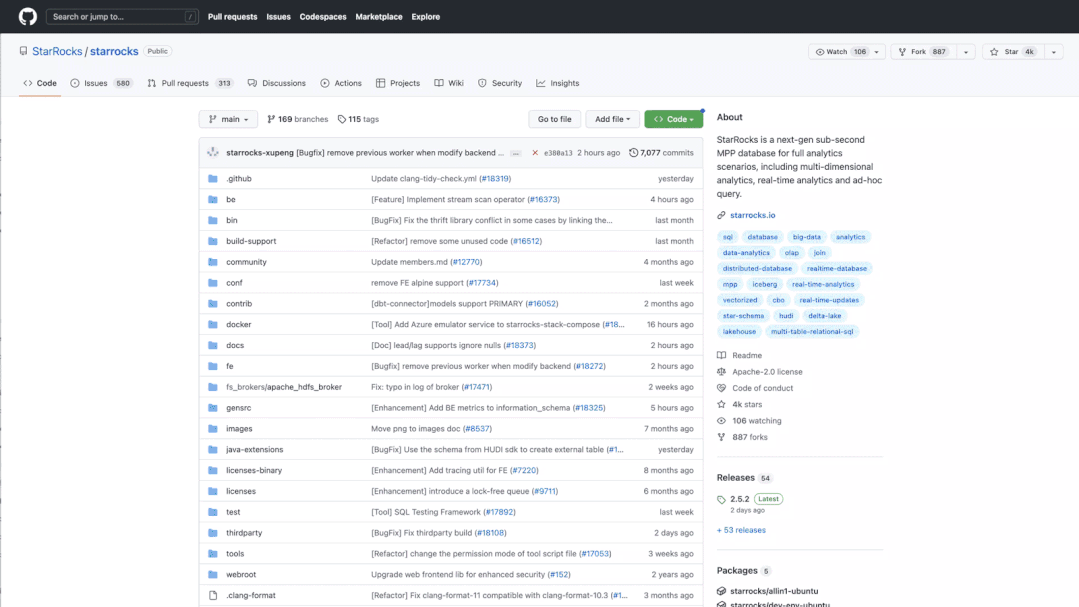Click the fork icon beside 887 forks
Viewport: 1079px width, 607px height.
[721, 437]
